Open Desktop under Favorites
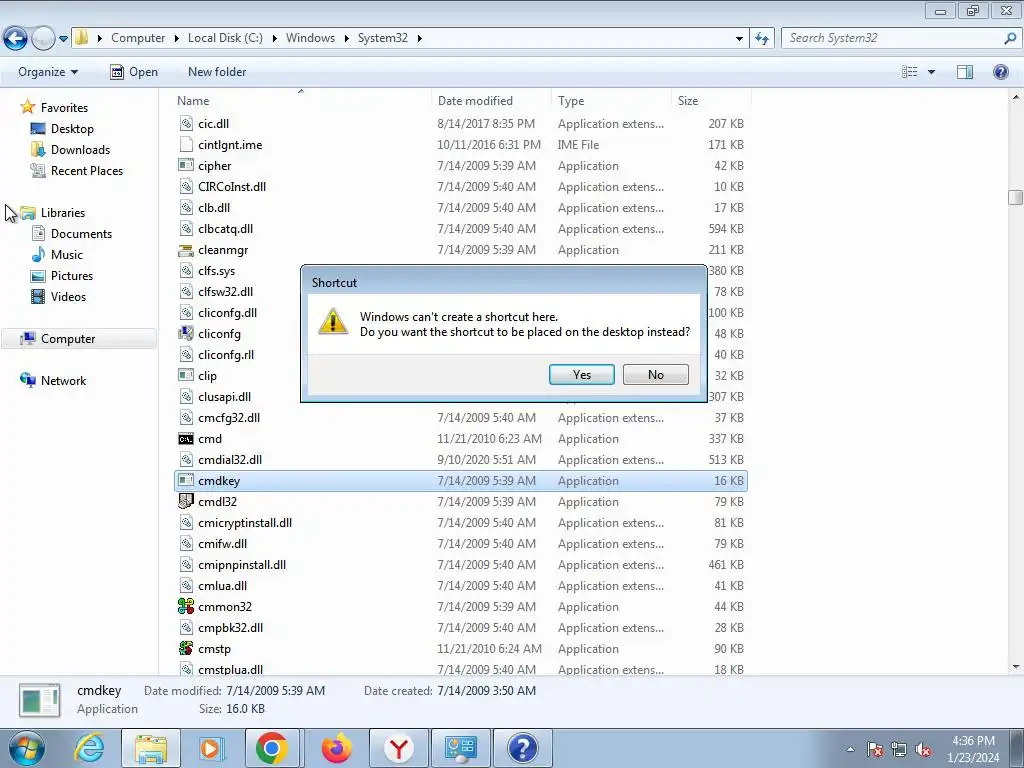The height and width of the screenshot is (768, 1024). pos(72,129)
